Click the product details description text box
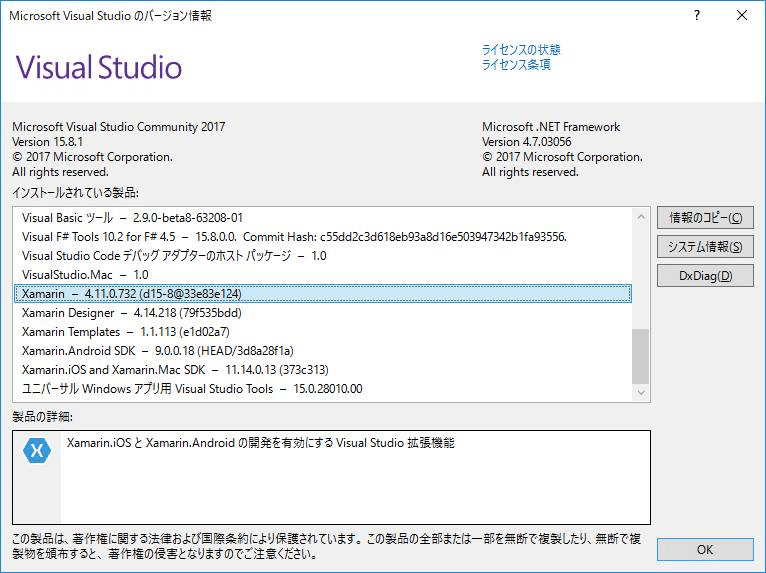The width and height of the screenshot is (766, 573). pyautogui.click(x=331, y=477)
